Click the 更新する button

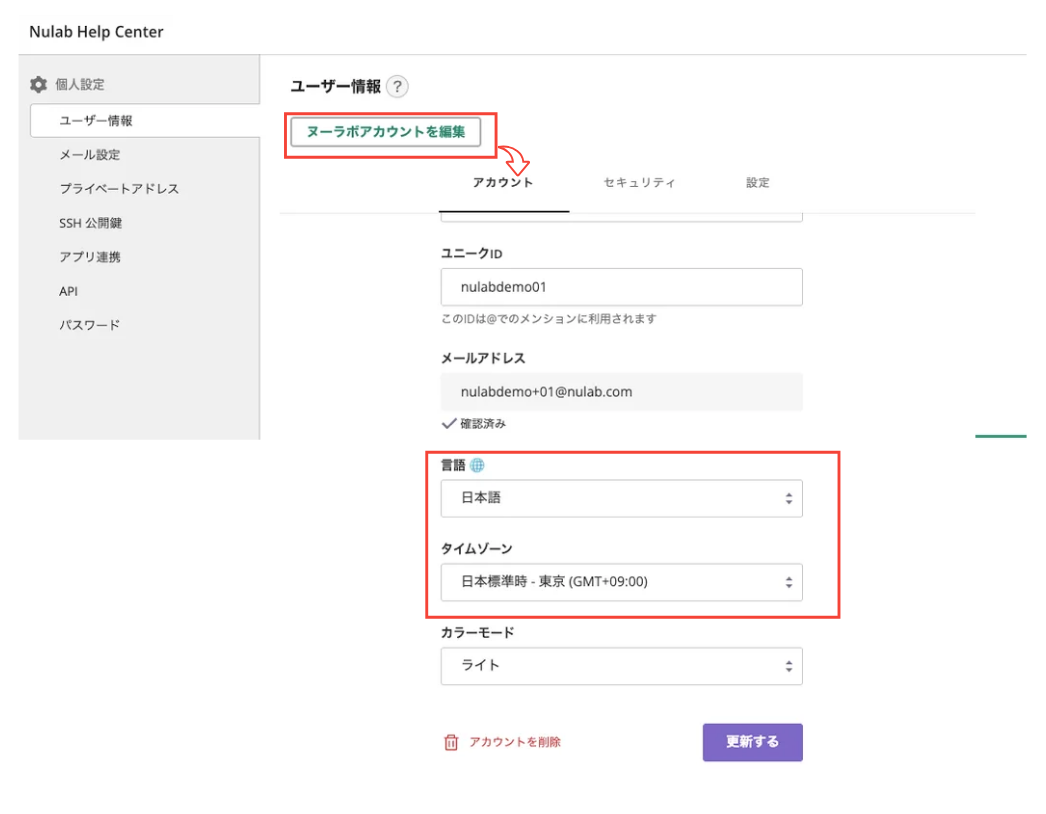(752, 742)
